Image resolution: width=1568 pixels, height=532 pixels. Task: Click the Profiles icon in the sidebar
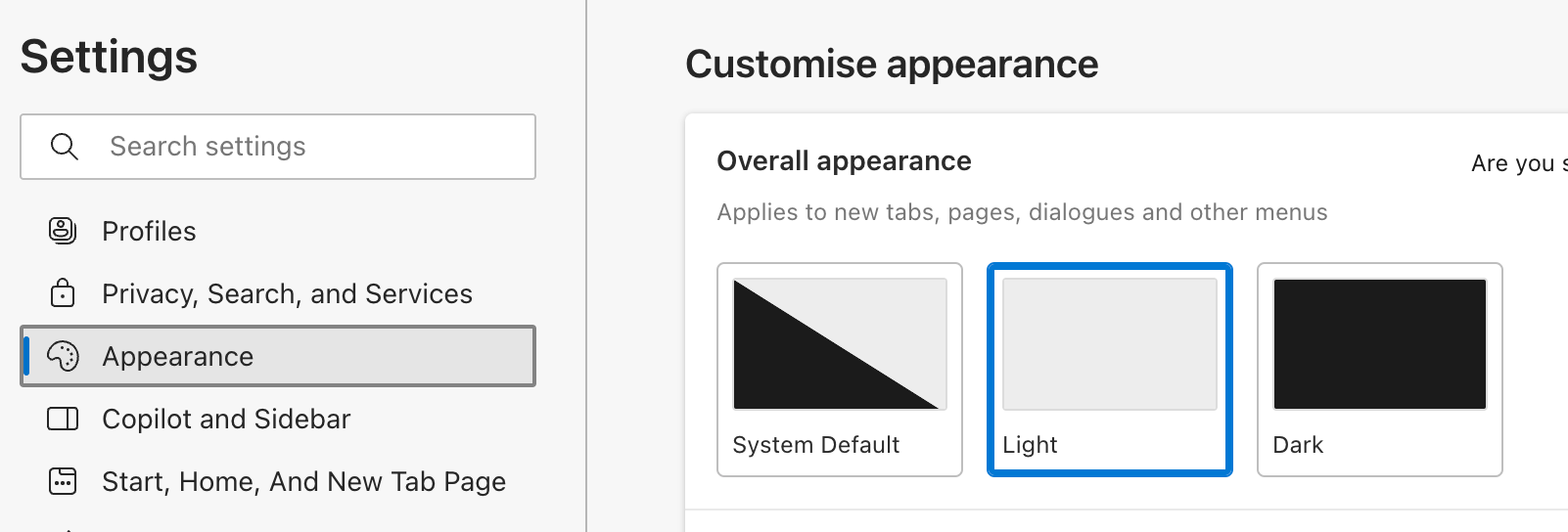click(x=63, y=231)
